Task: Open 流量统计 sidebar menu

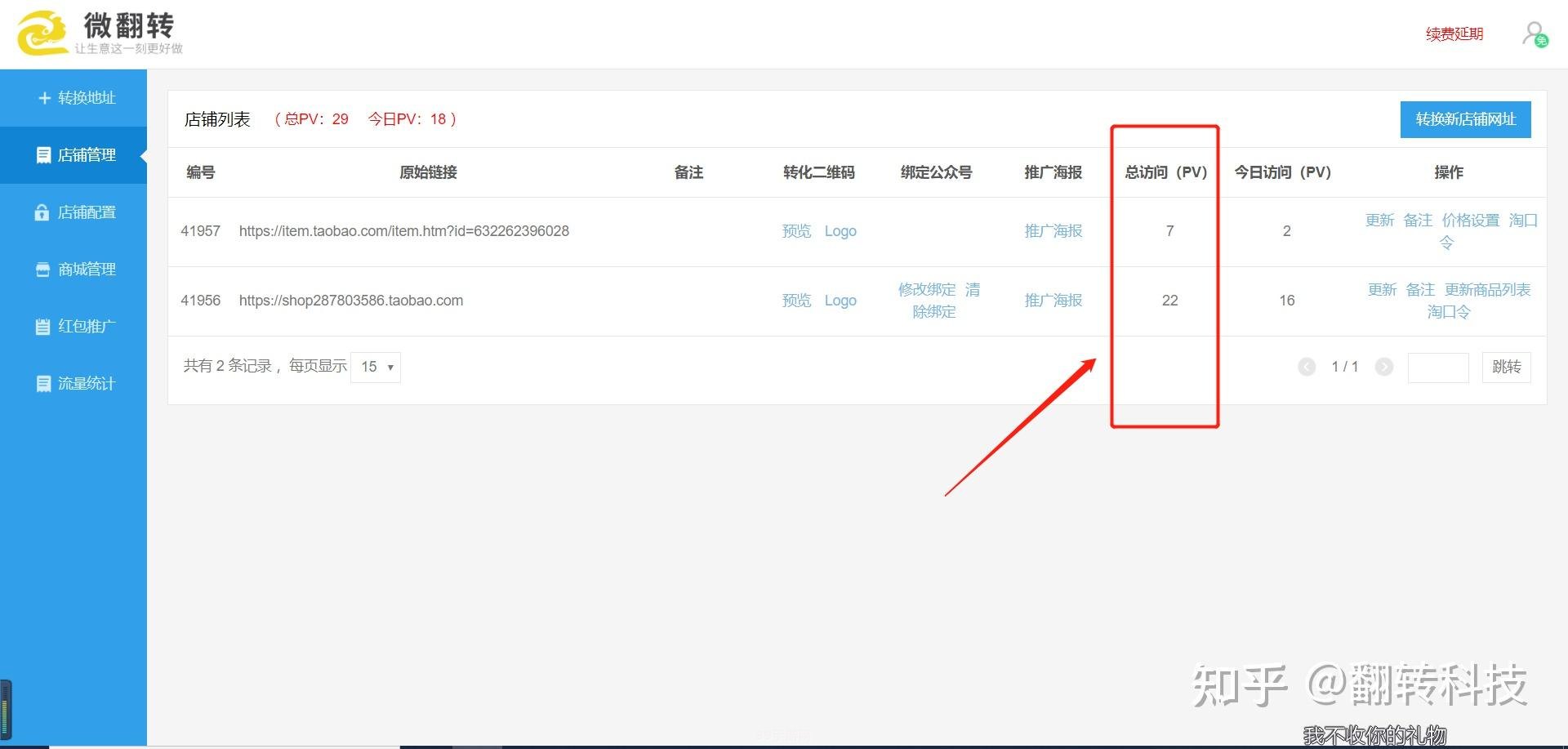Action: (x=73, y=384)
